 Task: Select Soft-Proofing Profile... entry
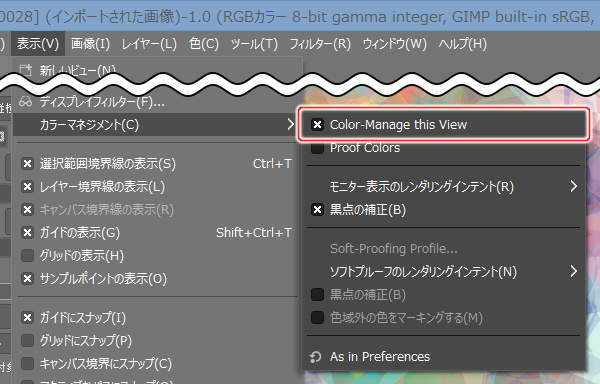[394, 249]
